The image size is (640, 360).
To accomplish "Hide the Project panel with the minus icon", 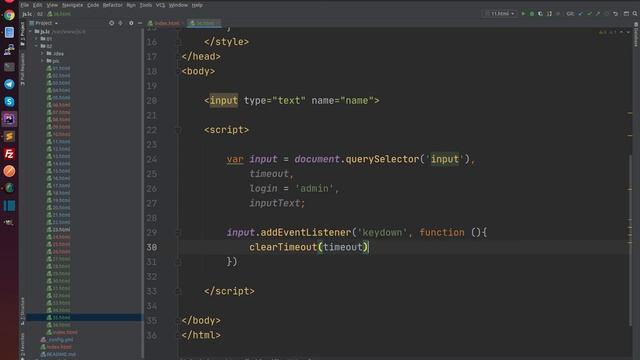I will tap(140, 23).
